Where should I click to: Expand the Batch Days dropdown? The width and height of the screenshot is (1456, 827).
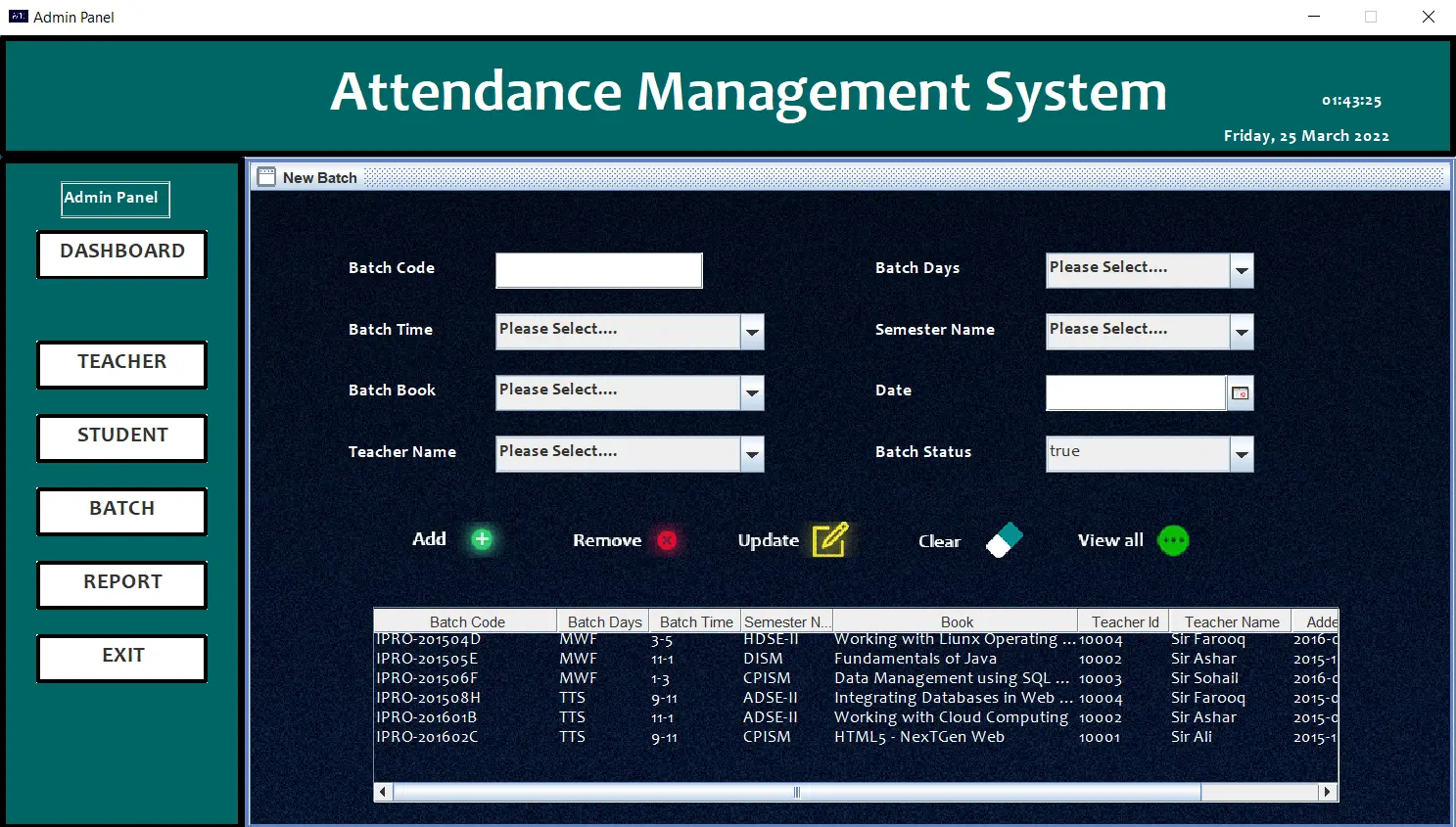(x=1242, y=271)
